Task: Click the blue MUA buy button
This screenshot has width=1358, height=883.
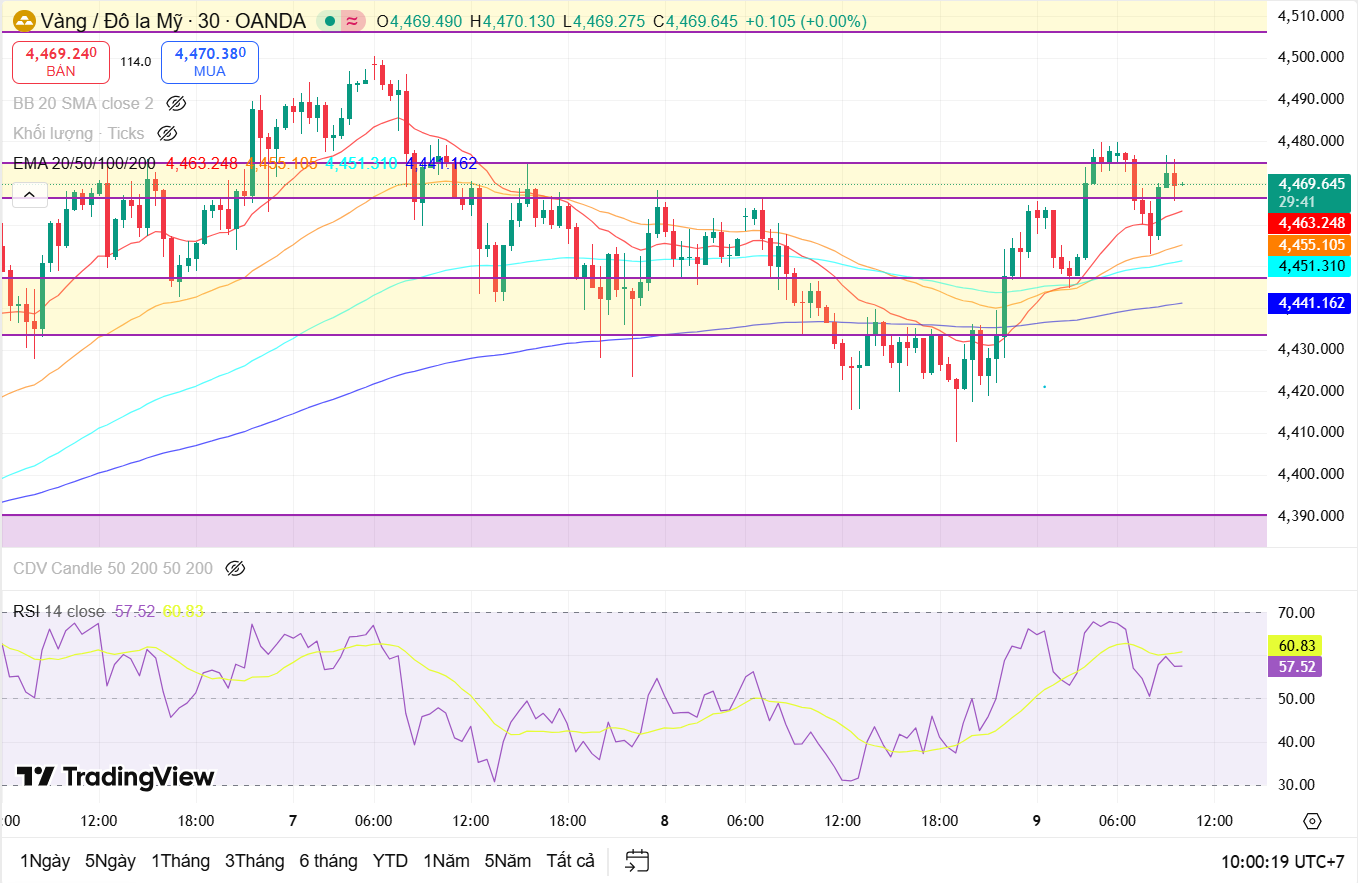Action: coord(210,62)
